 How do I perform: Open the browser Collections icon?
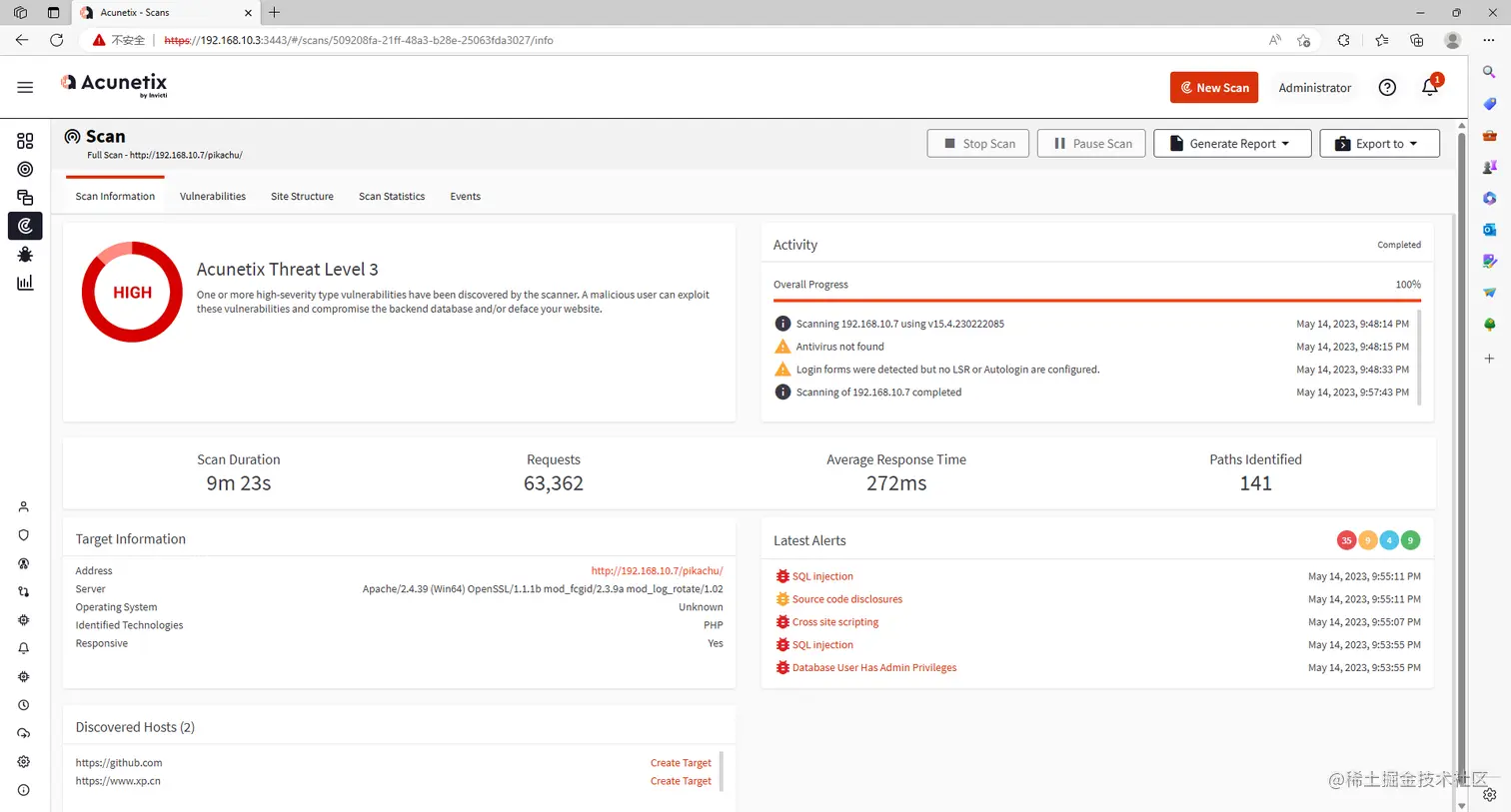1416,40
